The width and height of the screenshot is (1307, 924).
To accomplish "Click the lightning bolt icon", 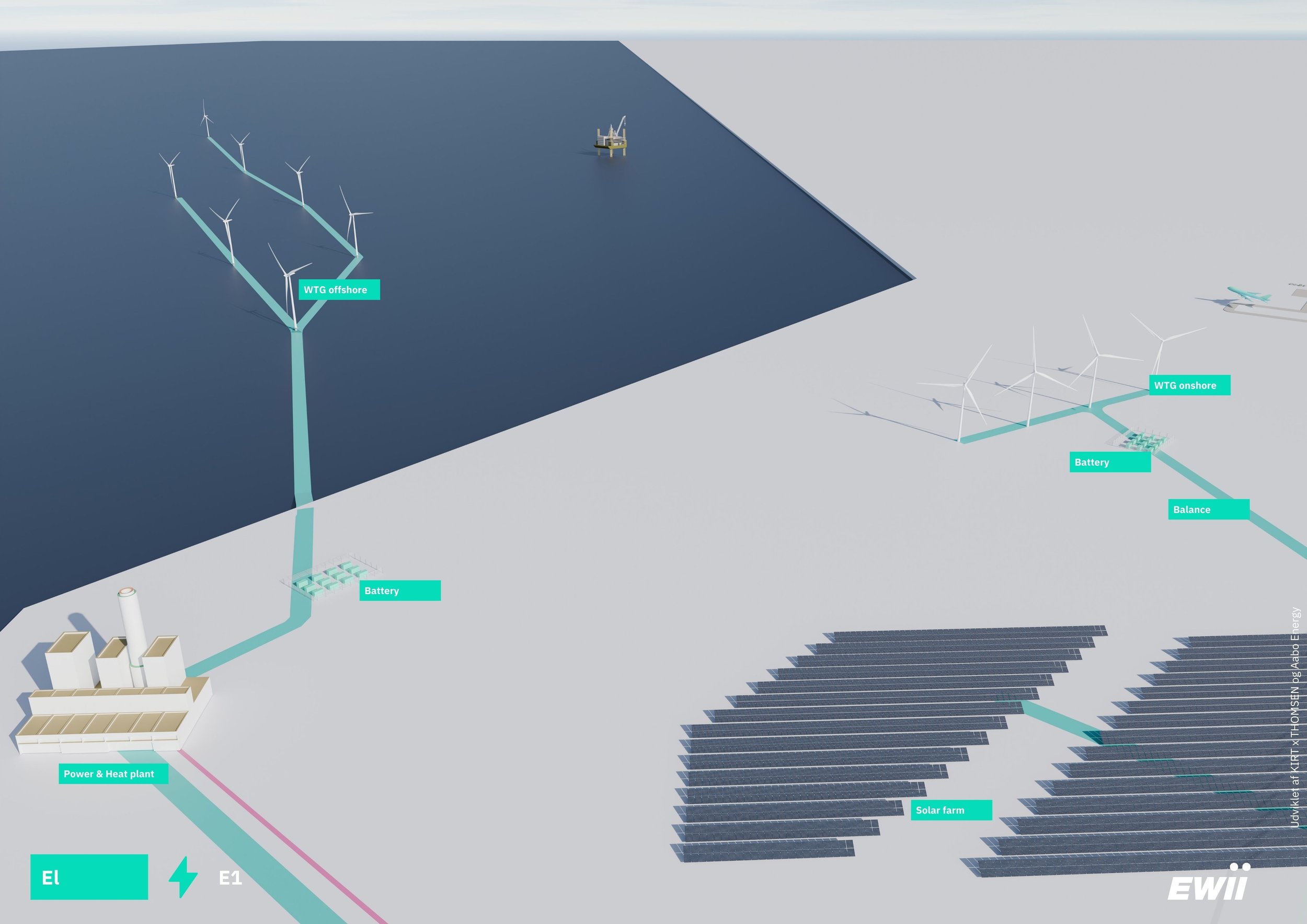I will (184, 877).
